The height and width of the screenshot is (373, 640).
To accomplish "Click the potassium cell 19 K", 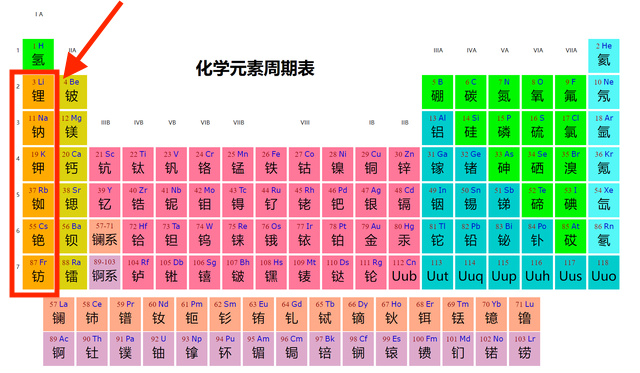I will (x=38, y=164).
